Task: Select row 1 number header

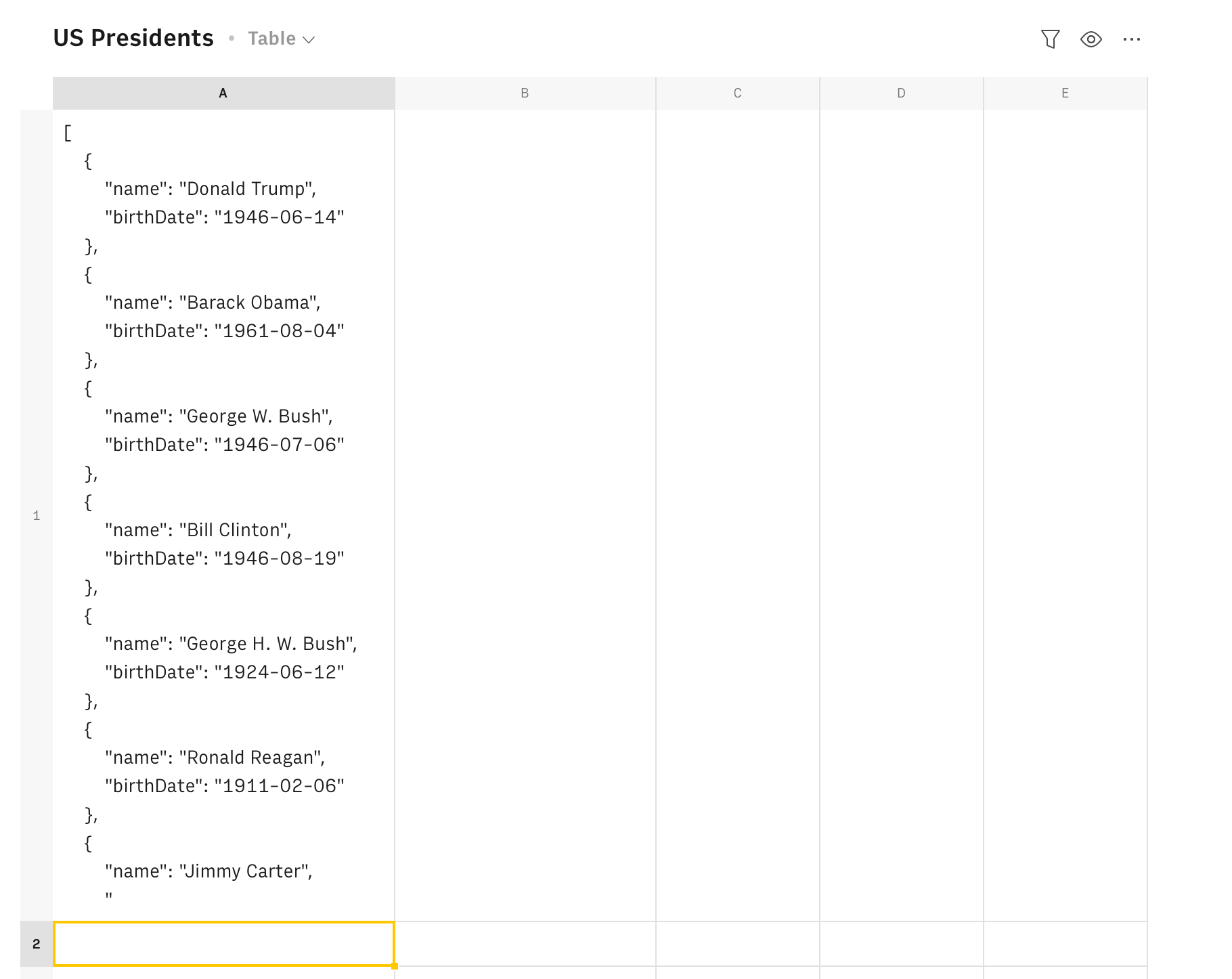Action: (x=37, y=515)
